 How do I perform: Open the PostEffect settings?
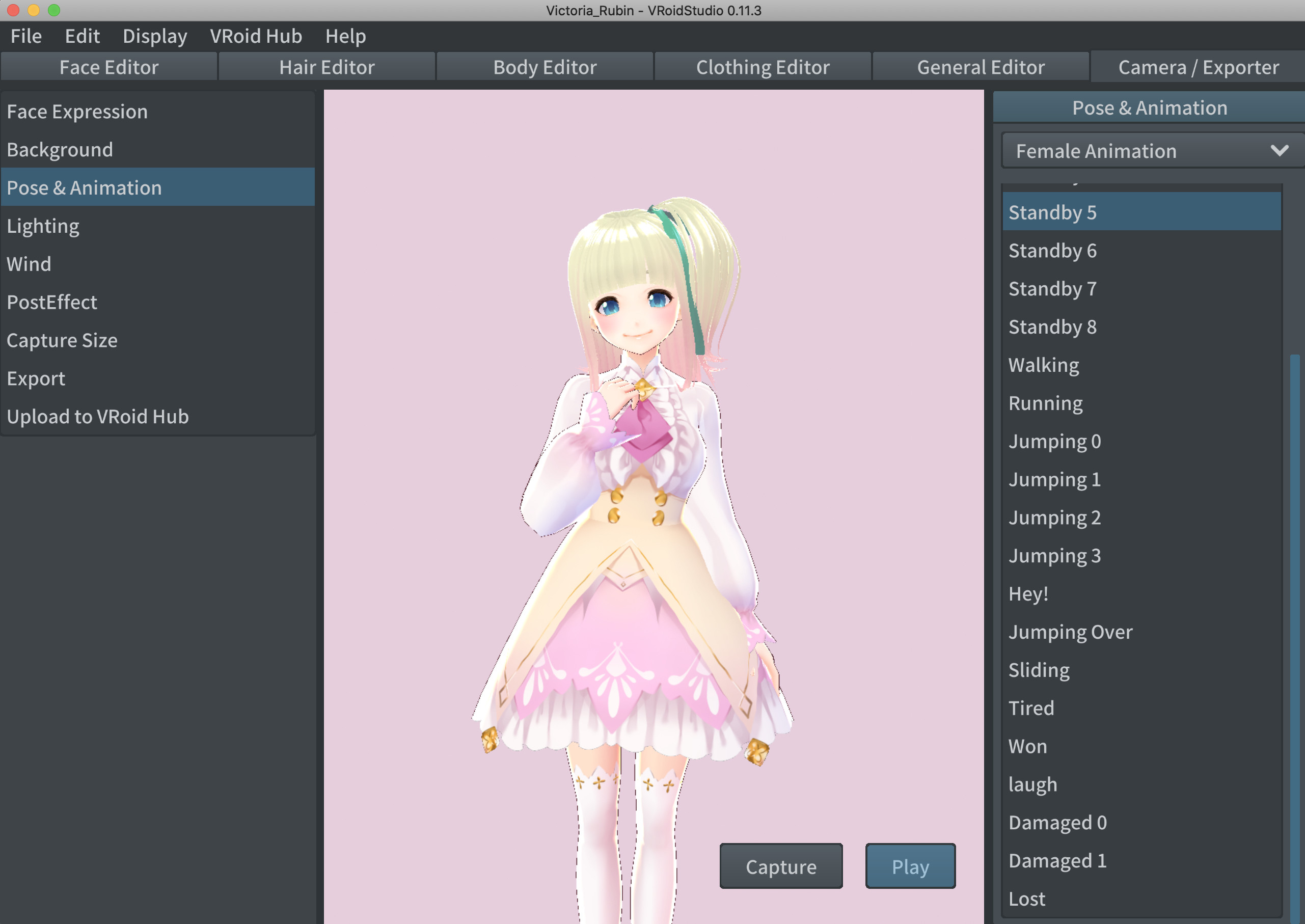(x=51, y=301)
